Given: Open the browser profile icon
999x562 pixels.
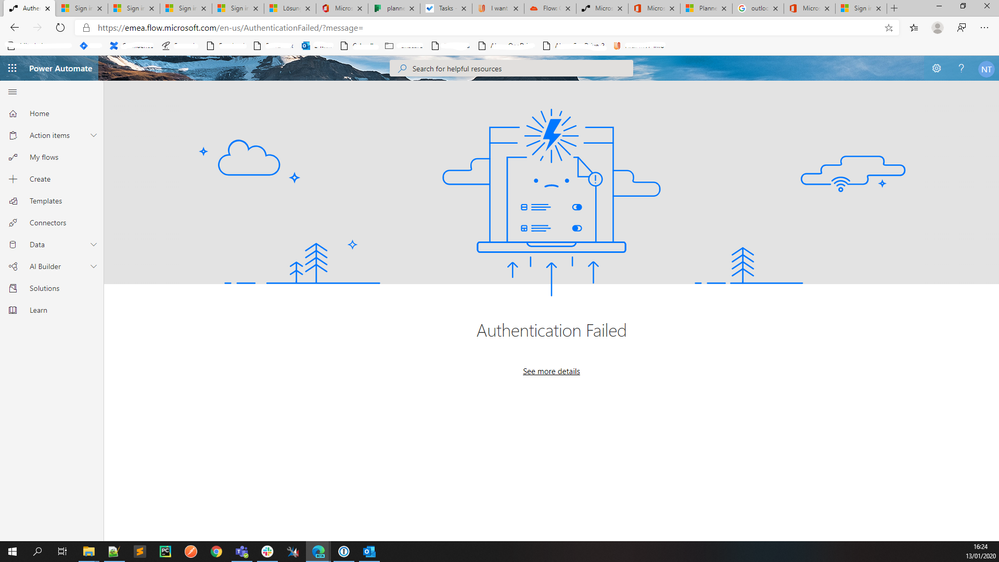Looking at the screenshot, I should [x=937, y=28].
